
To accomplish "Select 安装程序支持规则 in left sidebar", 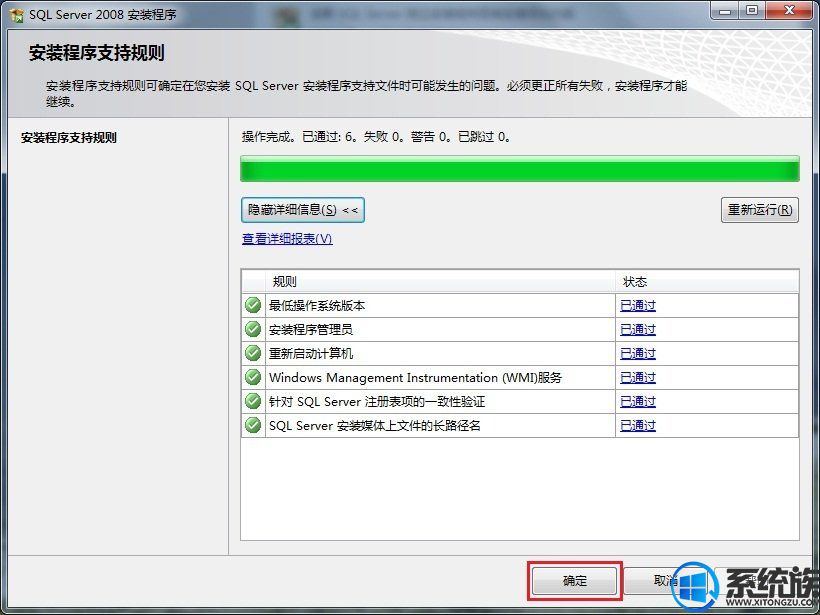I will point(69,138).
